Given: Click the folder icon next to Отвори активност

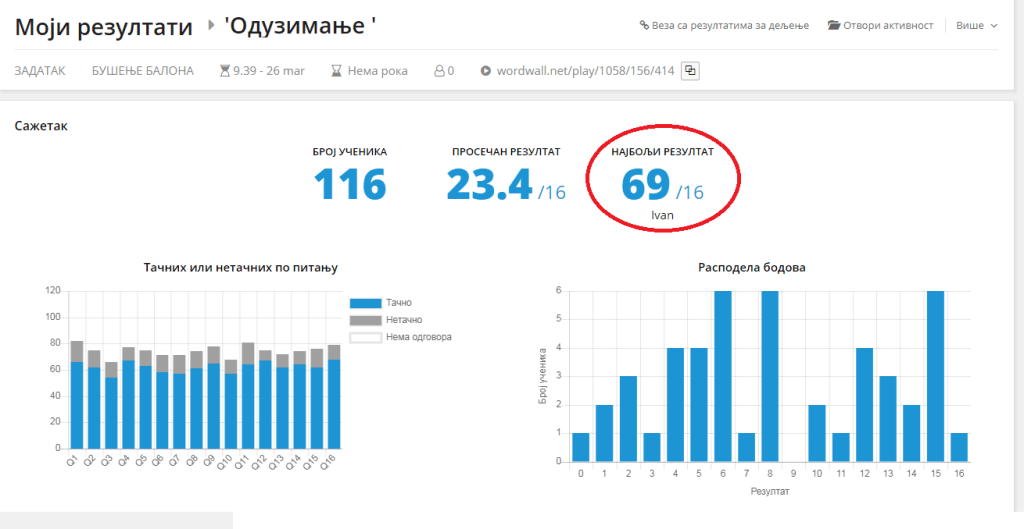Looking at the screenshot, I should [x=833, y=25].
